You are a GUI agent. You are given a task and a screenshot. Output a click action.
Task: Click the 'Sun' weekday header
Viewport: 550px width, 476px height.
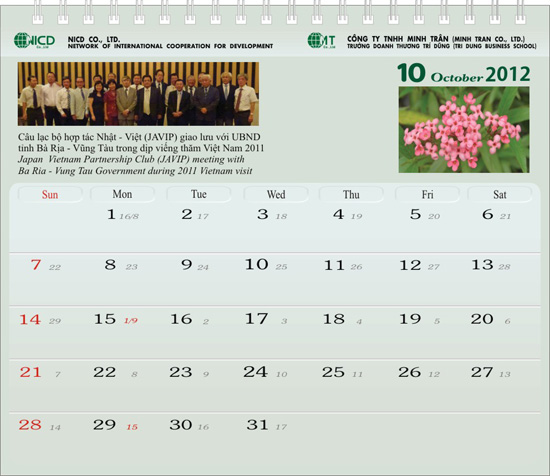(x=50, y=194)
